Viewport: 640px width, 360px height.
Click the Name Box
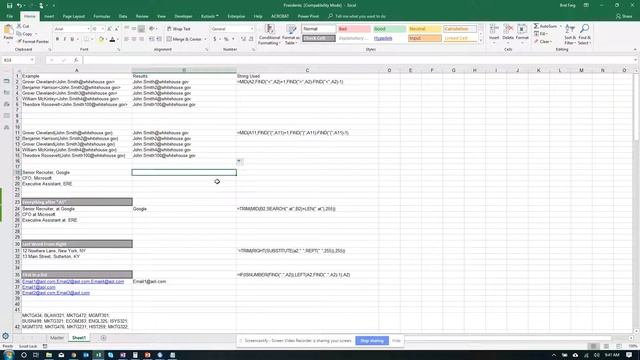18,60
